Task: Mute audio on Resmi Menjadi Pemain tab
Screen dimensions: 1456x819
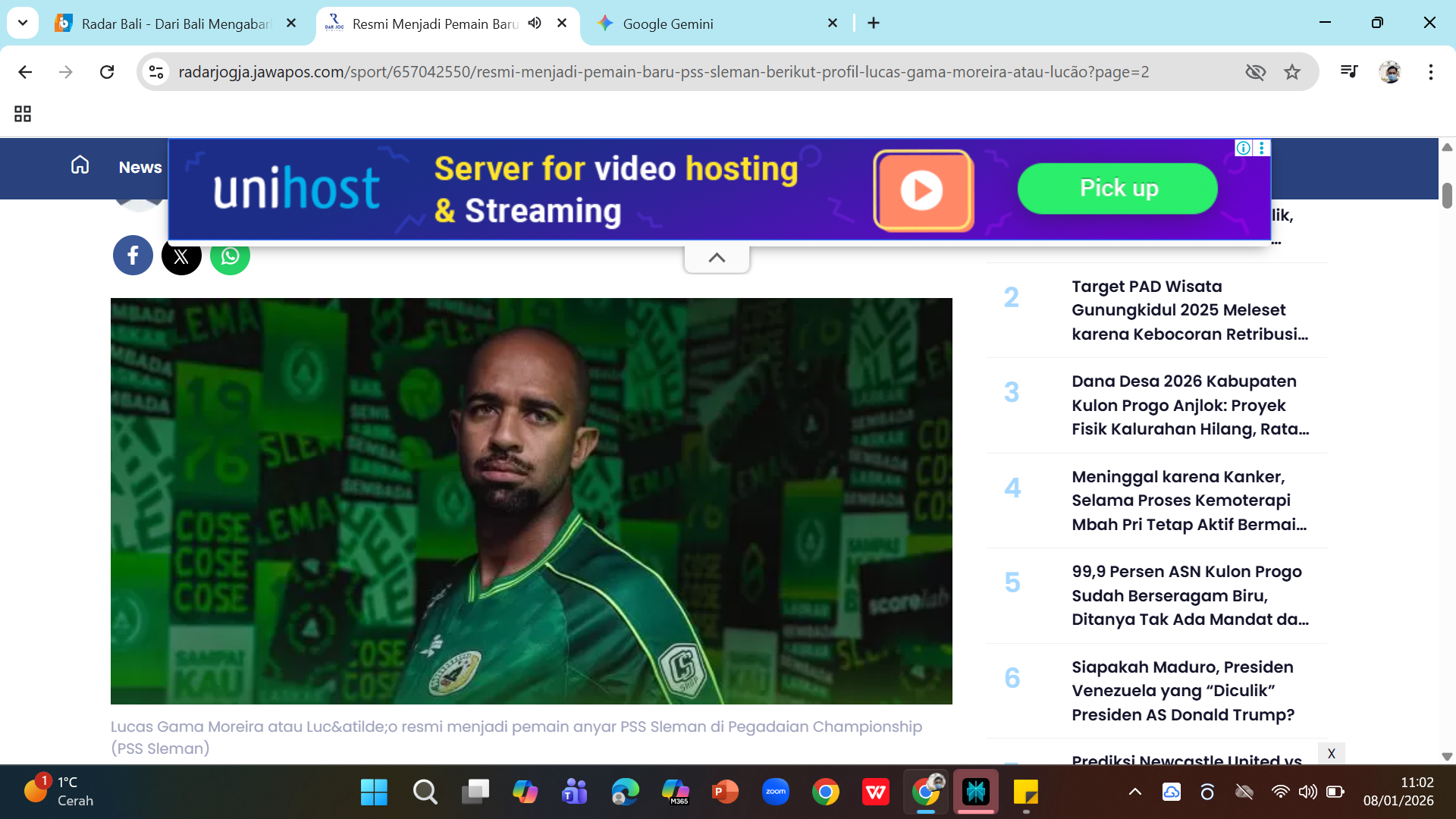Action: 535,23
